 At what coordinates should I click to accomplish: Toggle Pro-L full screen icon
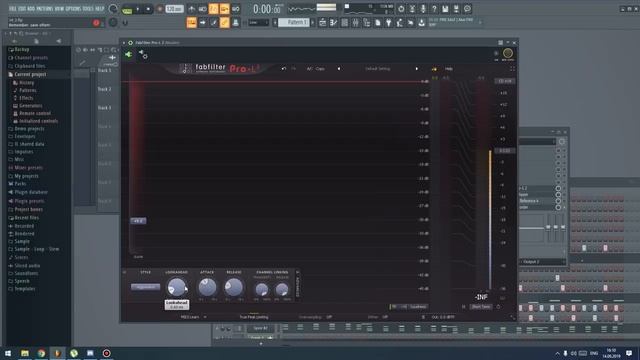(x=512, y=69)
